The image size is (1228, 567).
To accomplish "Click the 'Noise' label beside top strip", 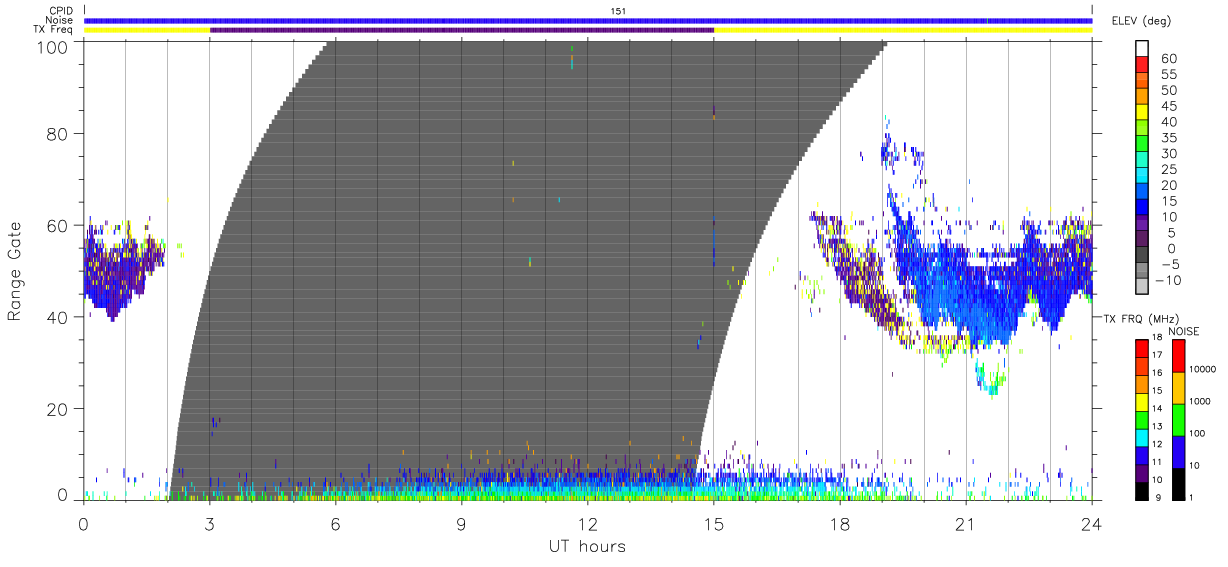I will pyautogui.click(x=59, y=20).
